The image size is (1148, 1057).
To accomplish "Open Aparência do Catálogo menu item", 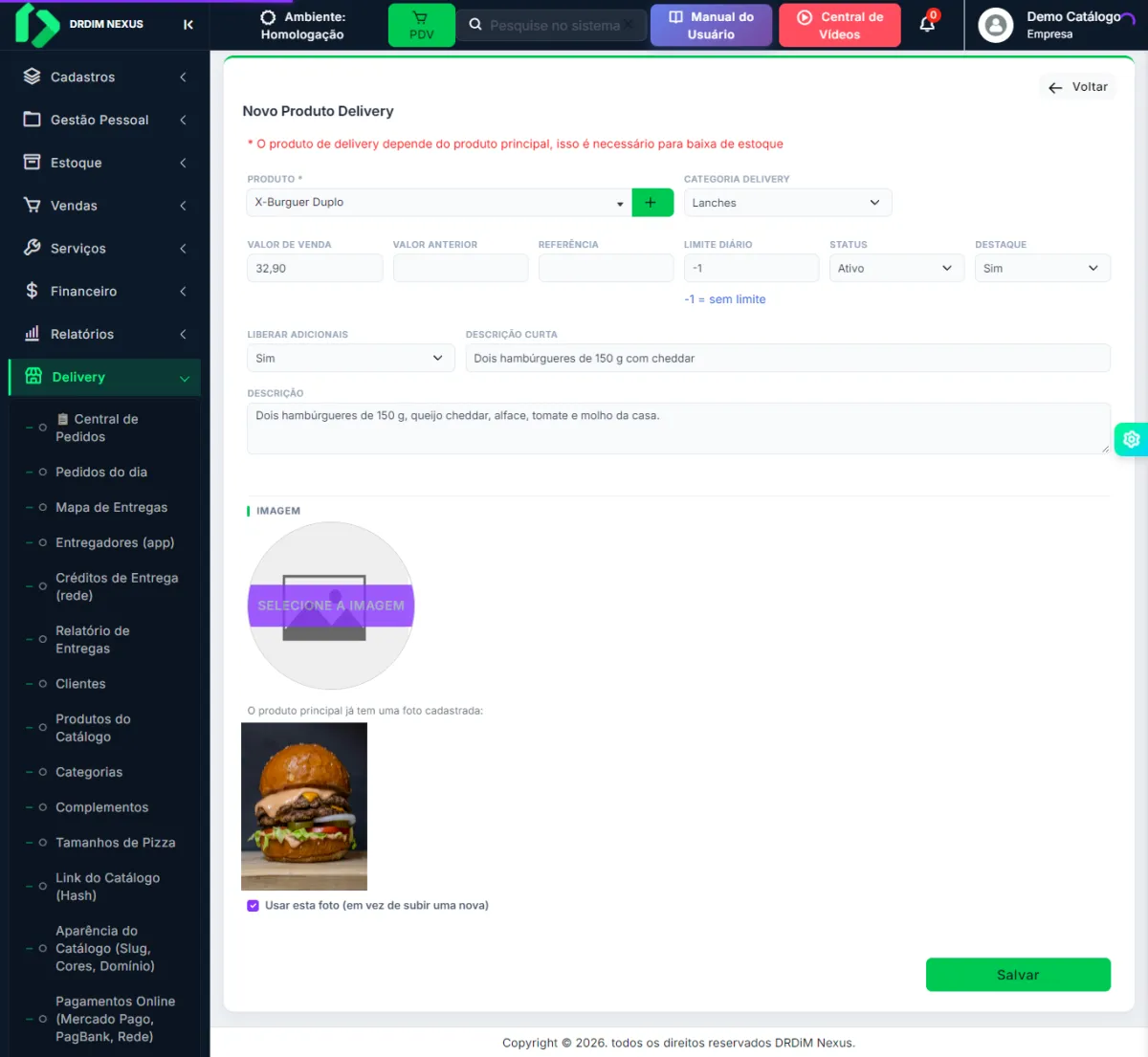I will coord(105,948).
